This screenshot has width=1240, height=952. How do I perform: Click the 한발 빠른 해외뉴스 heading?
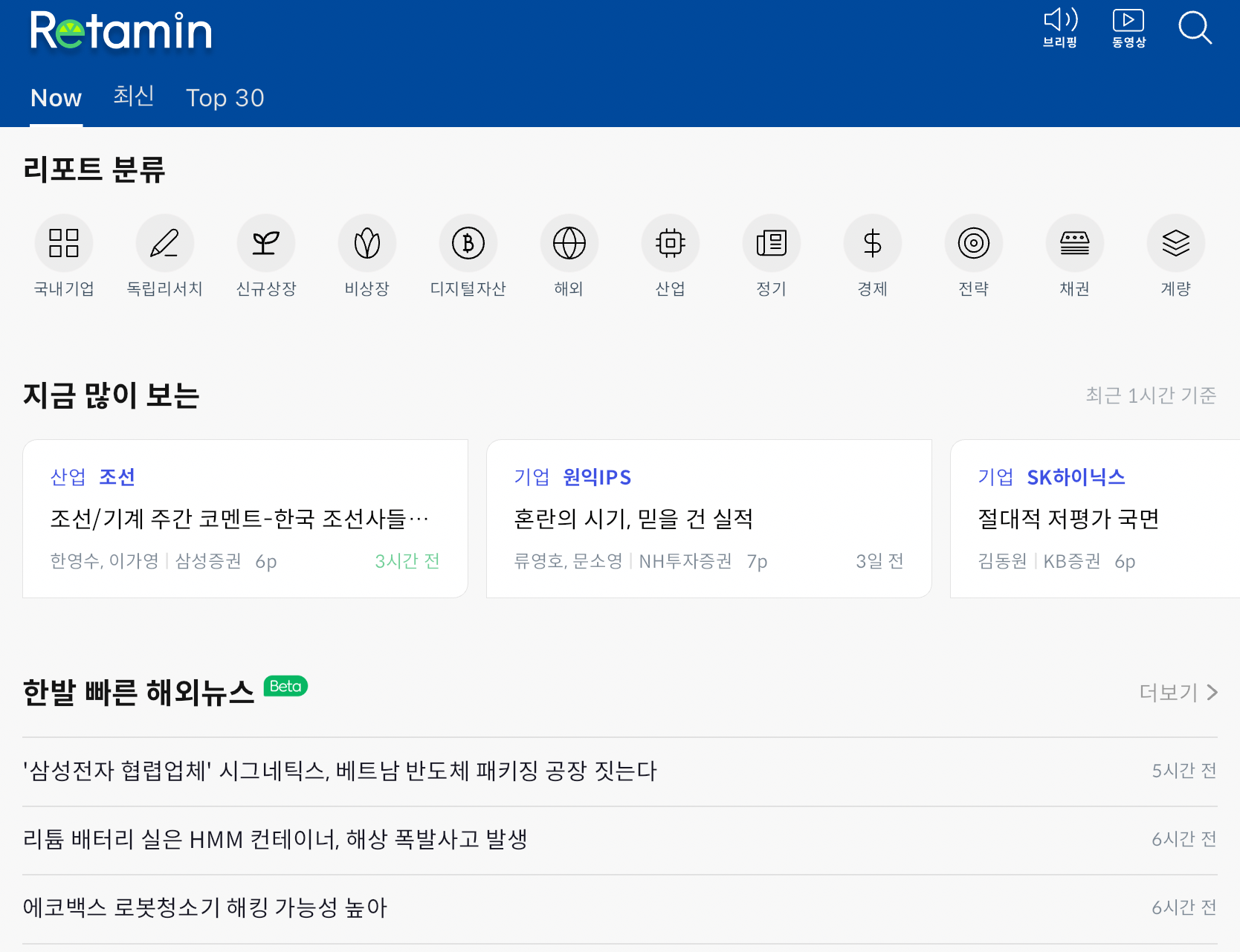pyautogui.click(x=138, y=693)
